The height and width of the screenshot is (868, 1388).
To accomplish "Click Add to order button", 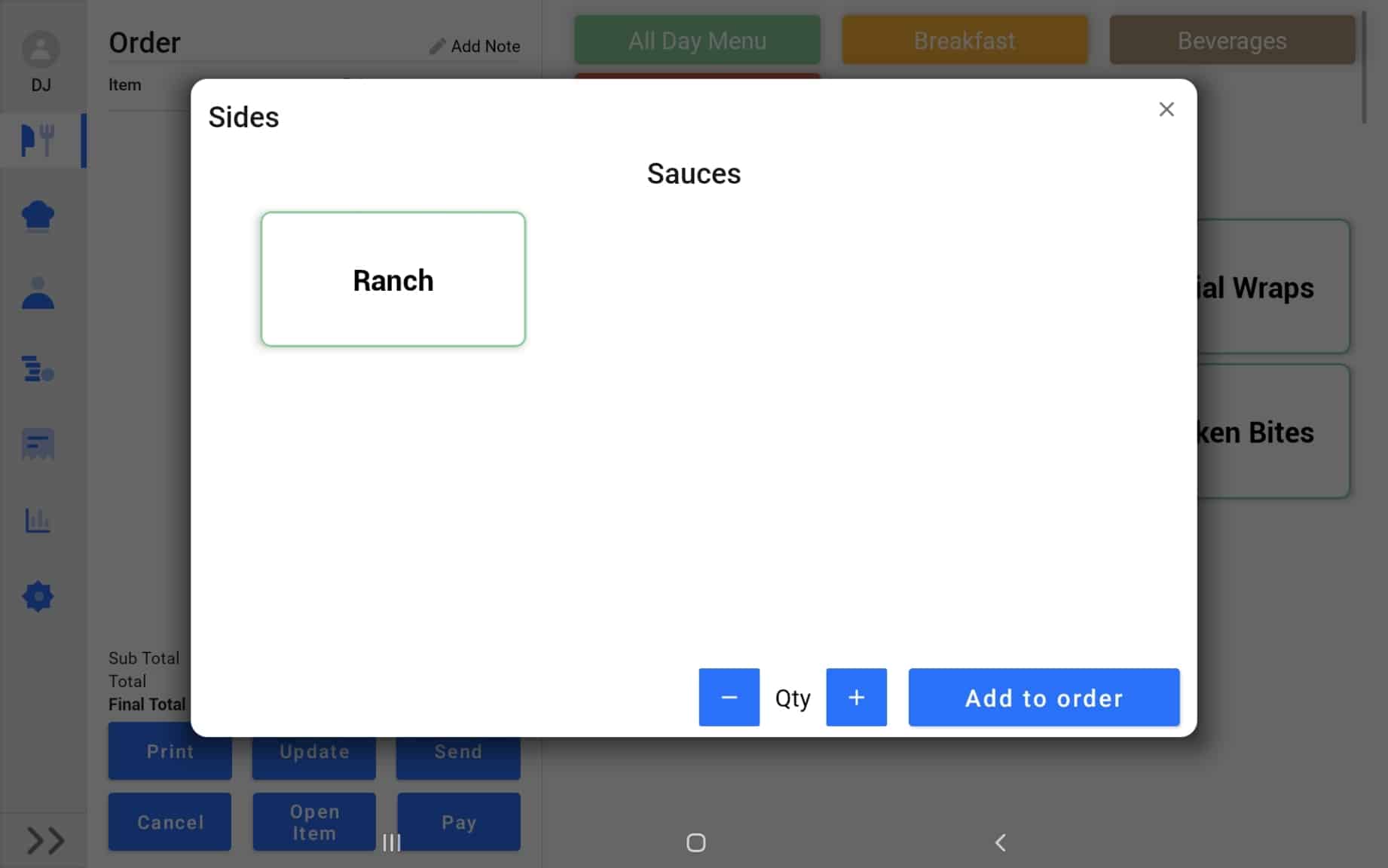I will click(1044, 697).
